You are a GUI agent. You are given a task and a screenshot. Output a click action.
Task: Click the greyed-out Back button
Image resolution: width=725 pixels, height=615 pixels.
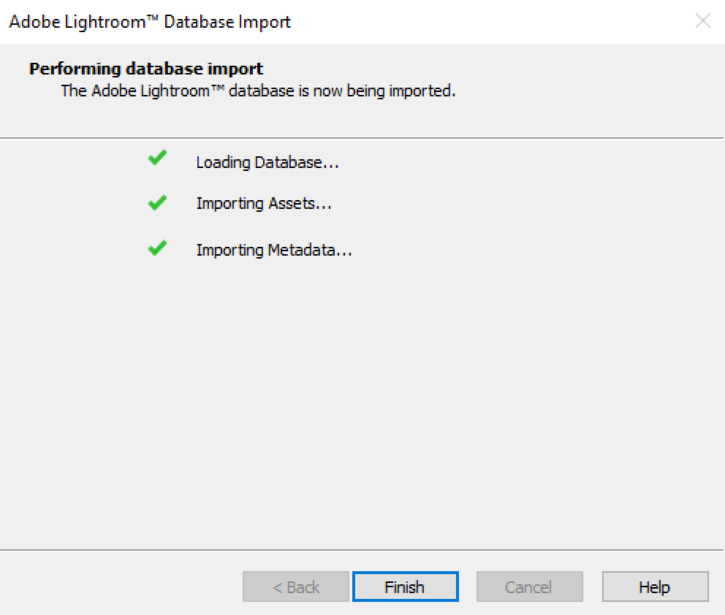[x=296, y=587]
